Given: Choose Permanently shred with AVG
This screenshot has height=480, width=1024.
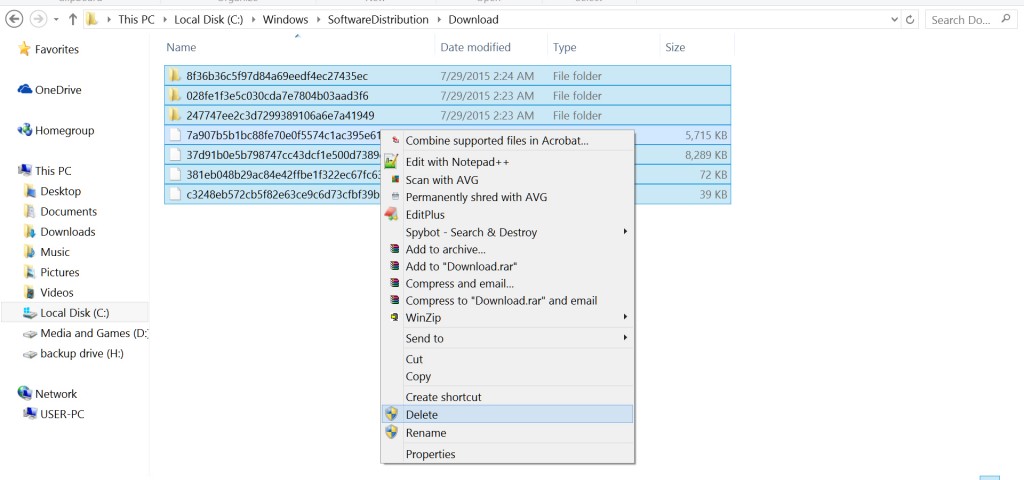Looking at the screenshot, I should (x=507, y=197).
